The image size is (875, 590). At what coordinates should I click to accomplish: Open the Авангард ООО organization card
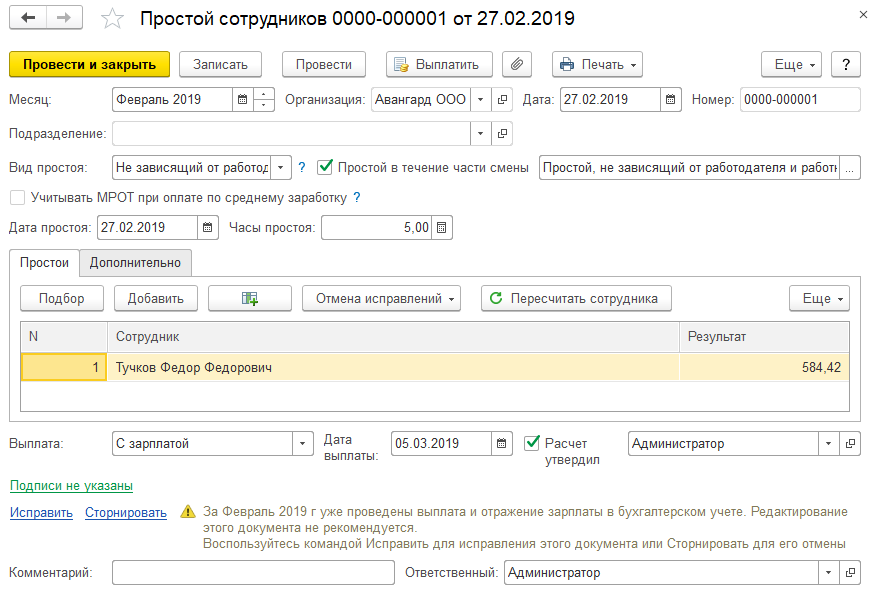(x=502, y=100)
